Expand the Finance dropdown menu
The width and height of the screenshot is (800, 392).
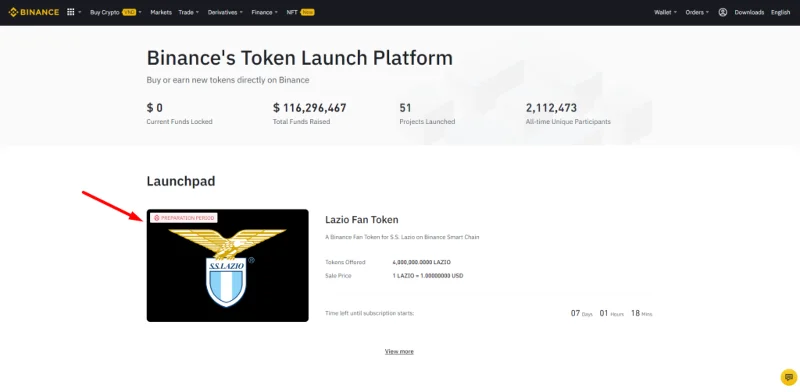coord(264,12)
